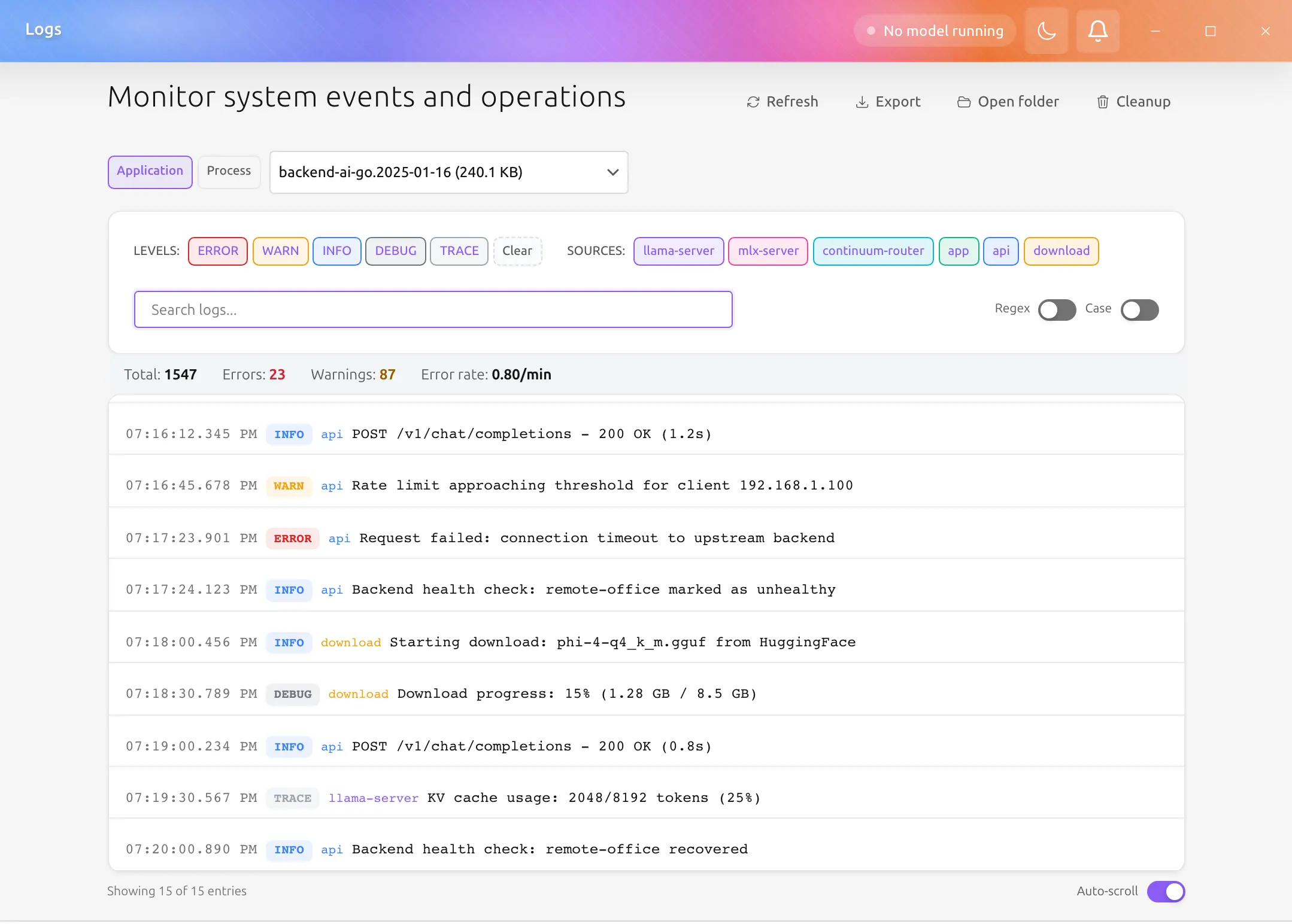
Task: Maximize the Logs window
Action: pyautogui.click(x=1211, y=31)
